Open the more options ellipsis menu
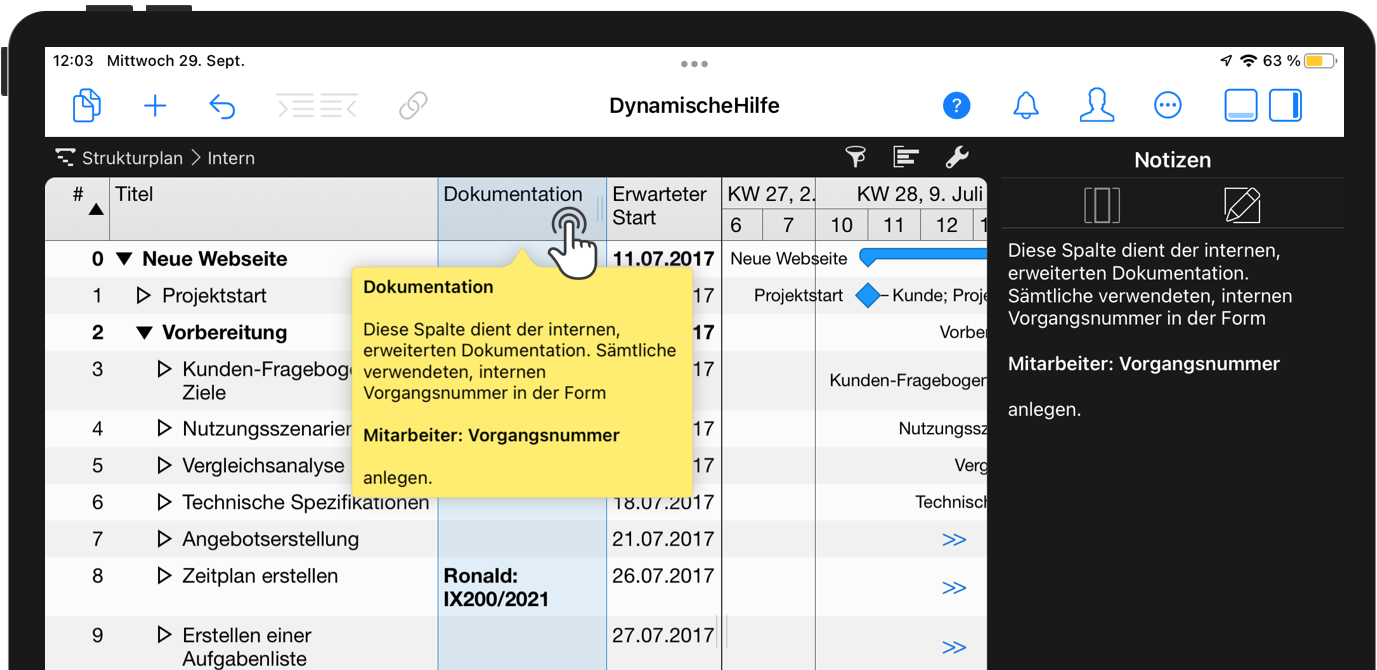Screen dimensions: 1377x670 coord(1167,105)
